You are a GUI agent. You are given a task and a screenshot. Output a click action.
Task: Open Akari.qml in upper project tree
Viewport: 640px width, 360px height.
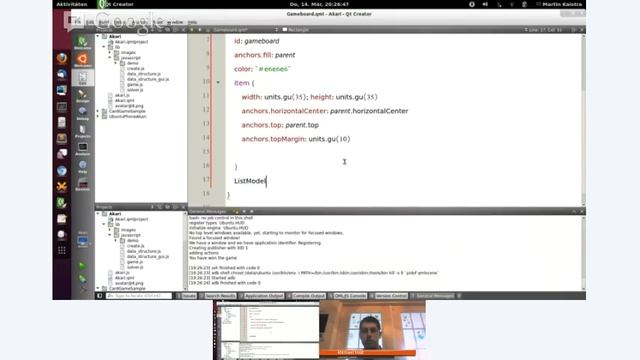tap(124, 100)
